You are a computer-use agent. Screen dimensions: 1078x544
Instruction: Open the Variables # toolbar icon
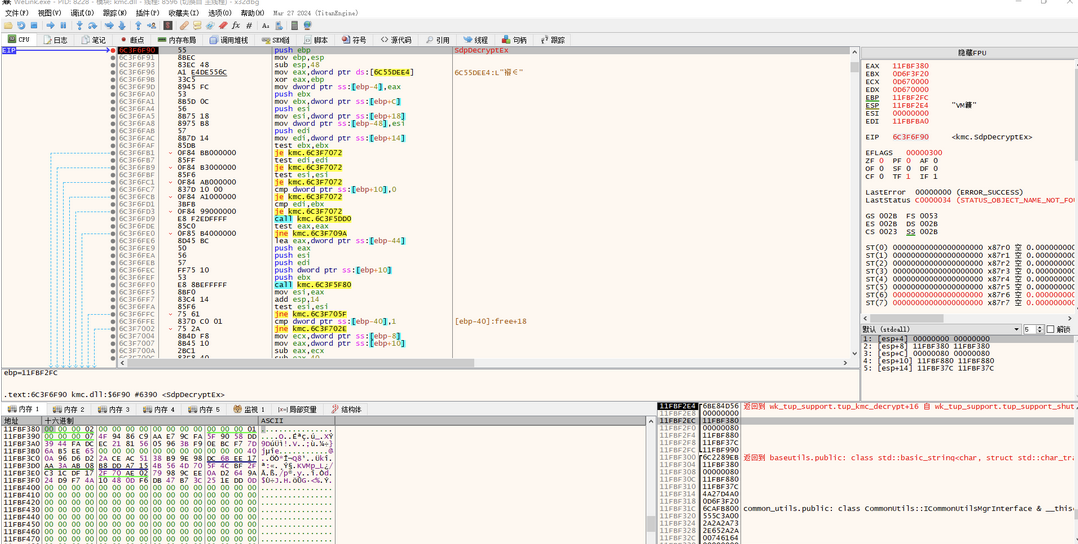(x=249, y=25)
